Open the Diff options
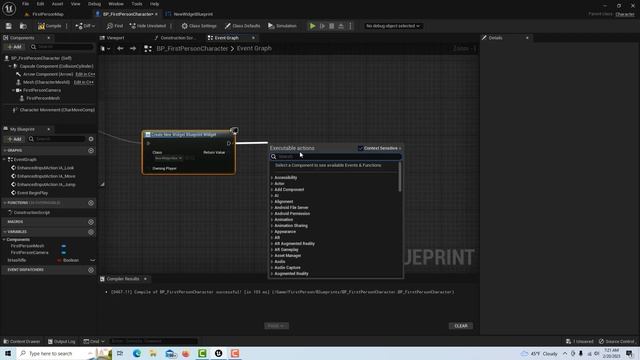The image size is (640, 360). (85, 26)
